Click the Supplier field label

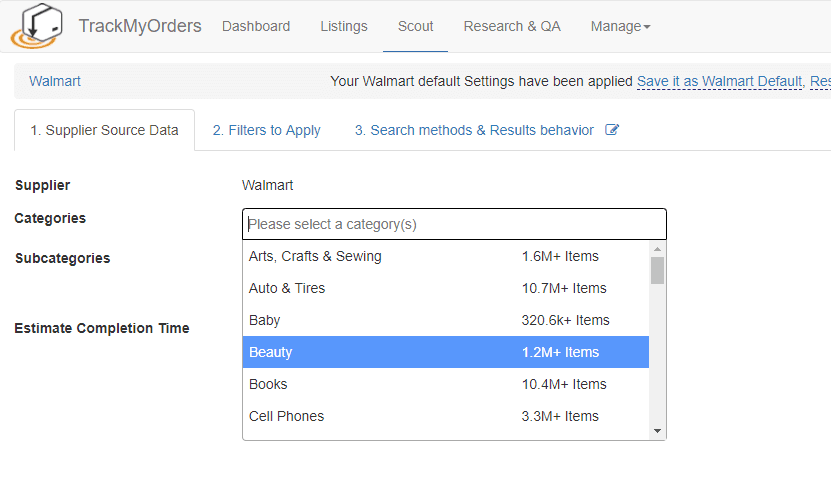pyautogui.click(x=42, y=185)
